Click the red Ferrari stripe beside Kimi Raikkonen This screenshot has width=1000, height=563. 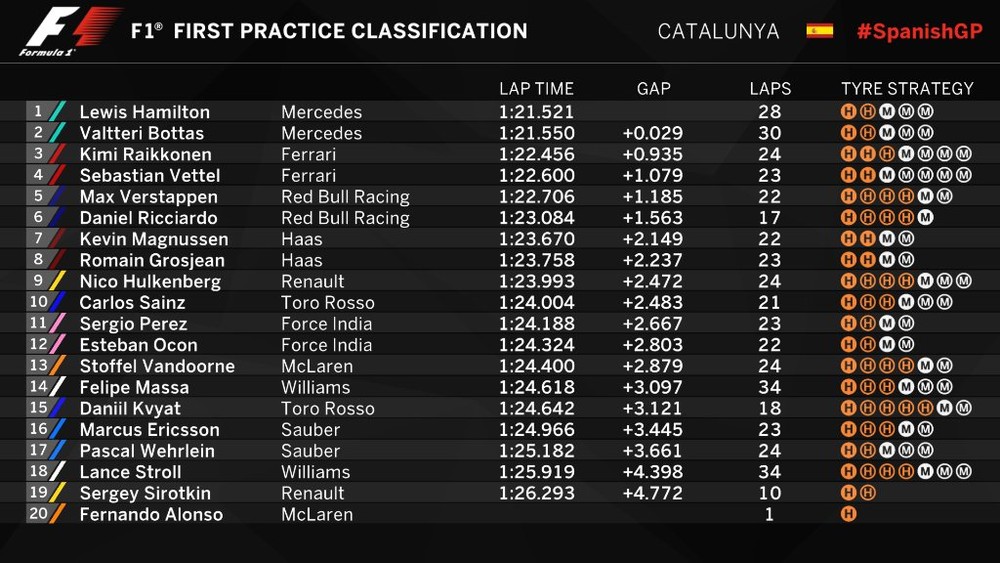(x=58, y=154)
